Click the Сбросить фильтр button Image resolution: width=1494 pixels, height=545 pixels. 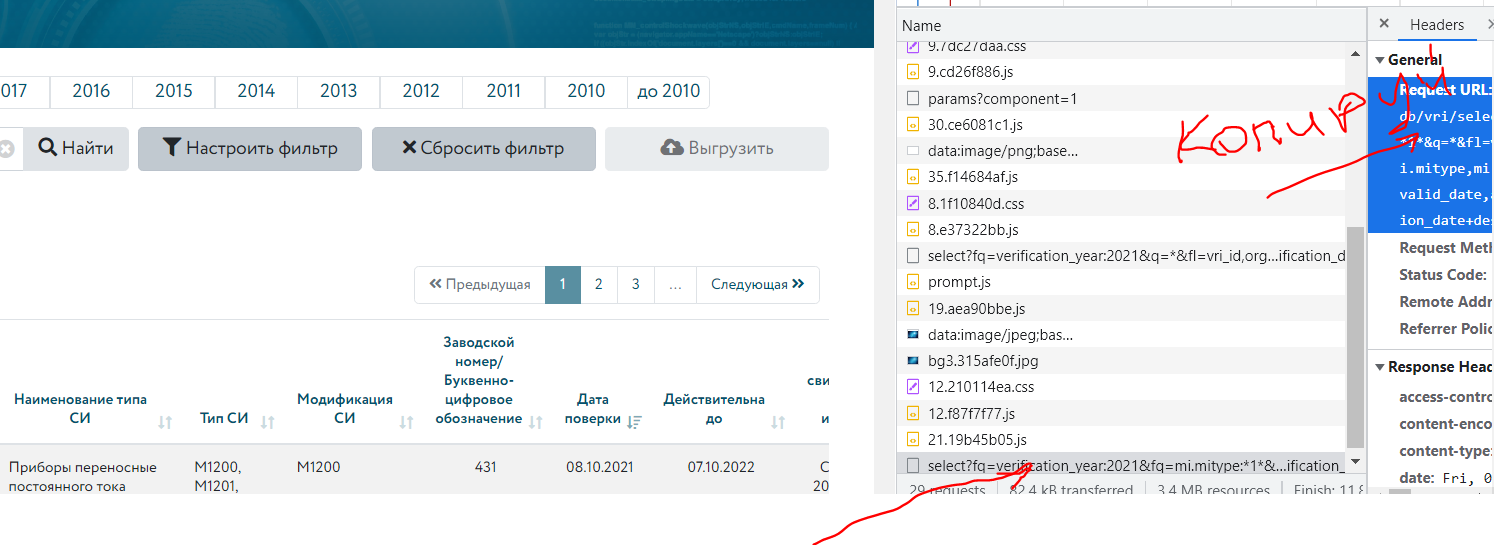click(x=483, y=148)
